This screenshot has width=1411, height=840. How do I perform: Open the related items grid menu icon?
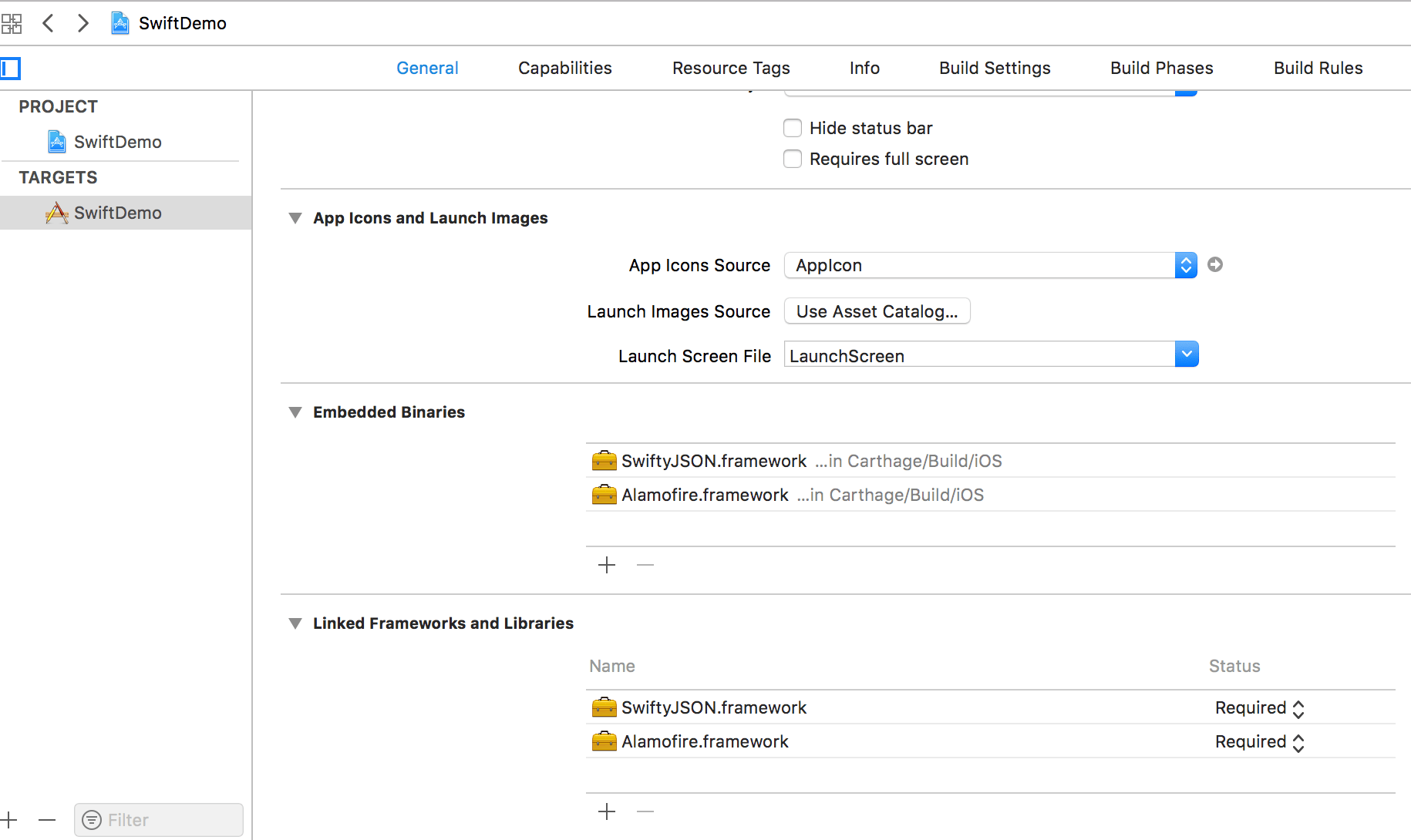click(12, 24)
